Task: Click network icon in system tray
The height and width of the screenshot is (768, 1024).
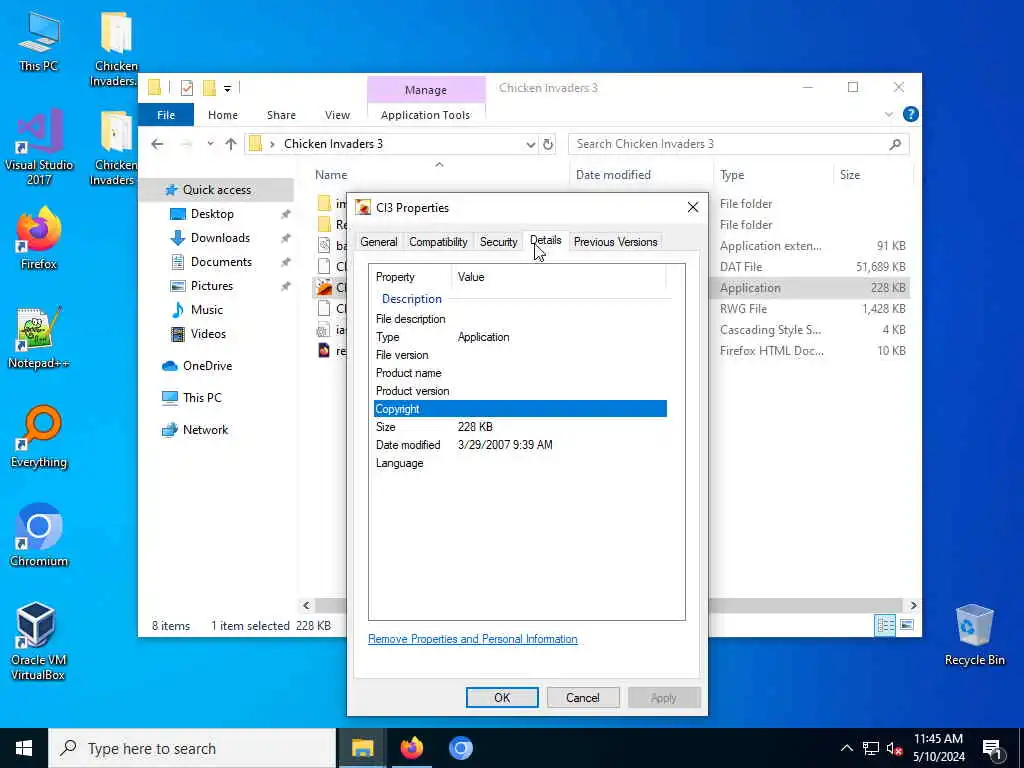Action: (871, 749)
